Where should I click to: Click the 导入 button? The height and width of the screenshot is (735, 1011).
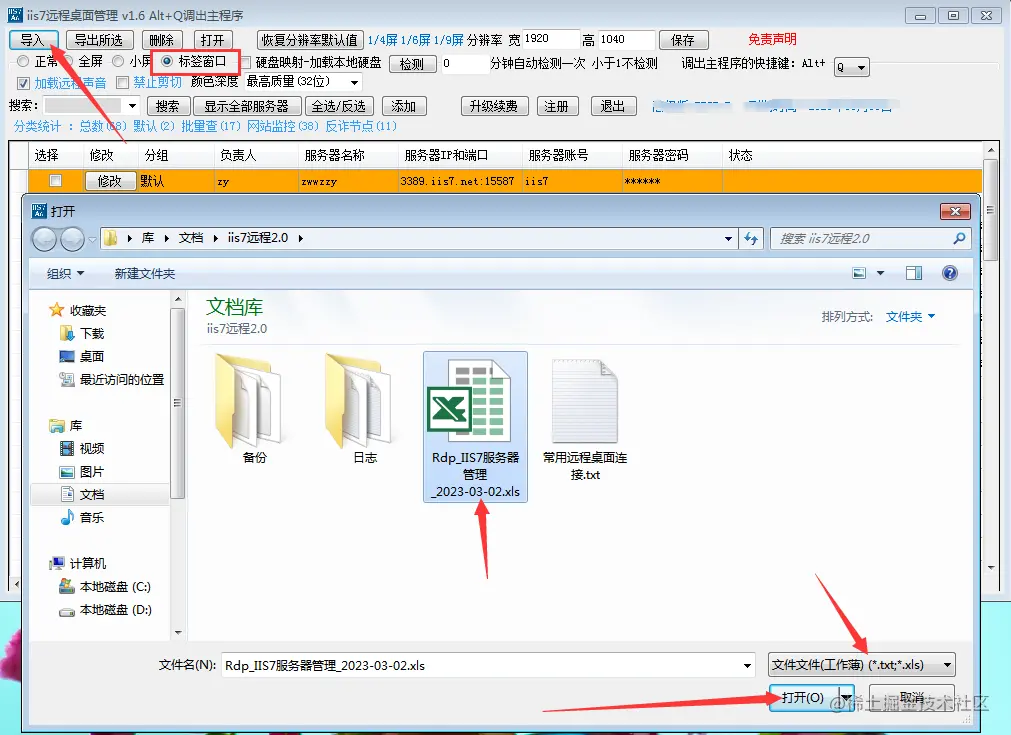[34, 40]
